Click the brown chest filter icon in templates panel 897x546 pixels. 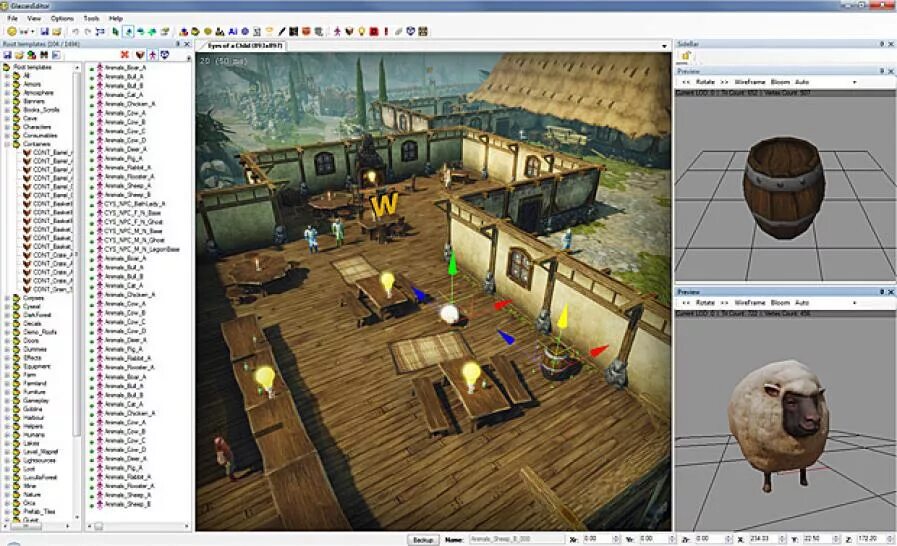140,54
